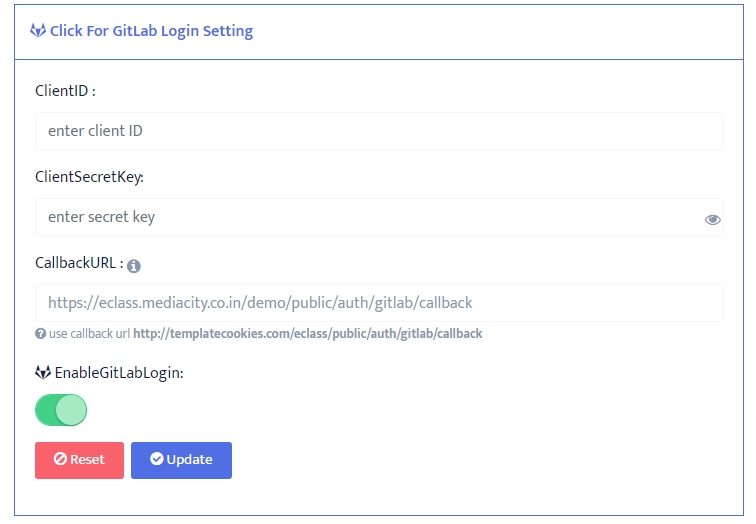The image size is (756, 524).
Task: Focus the enter client ID field
Action: click(378, 131)
